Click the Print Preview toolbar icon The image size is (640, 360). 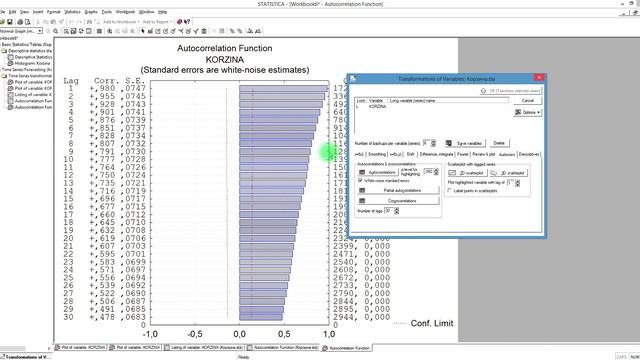27,22
